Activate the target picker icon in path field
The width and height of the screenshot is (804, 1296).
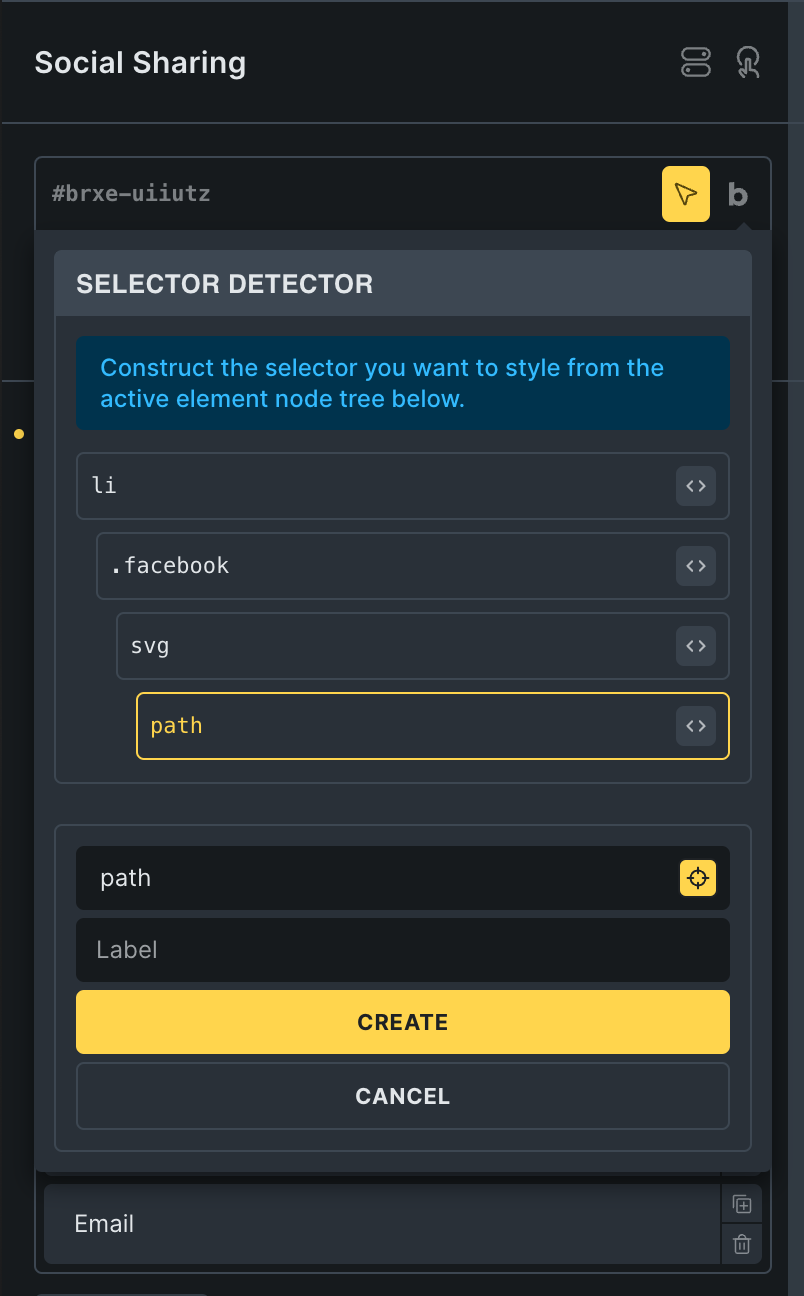(x=697, y=878)
